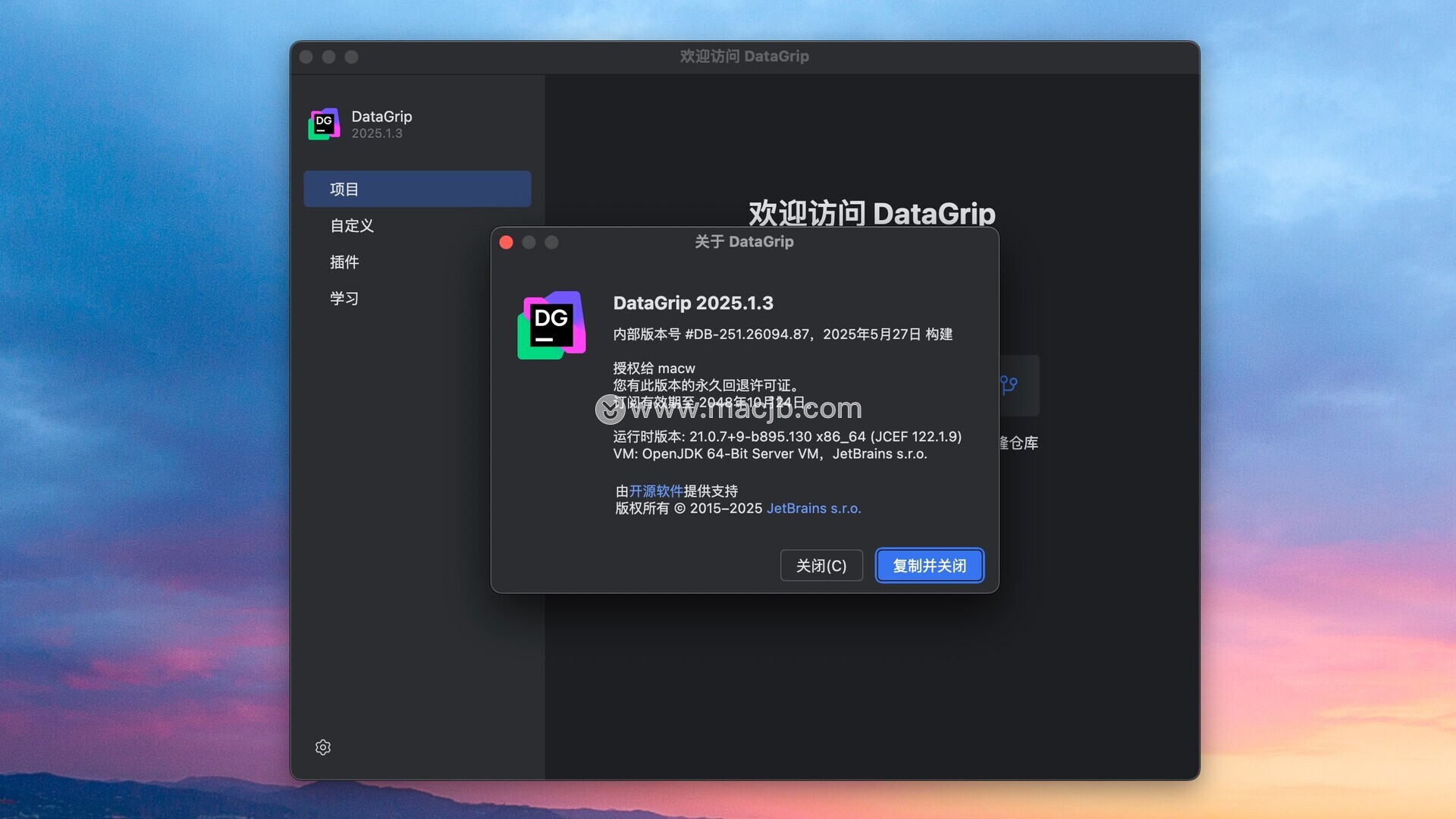The width and height of the screenshot is (1456, 819).
Task: Click the 关于 DataGrip dialog title
Action: tap(744, 242)
